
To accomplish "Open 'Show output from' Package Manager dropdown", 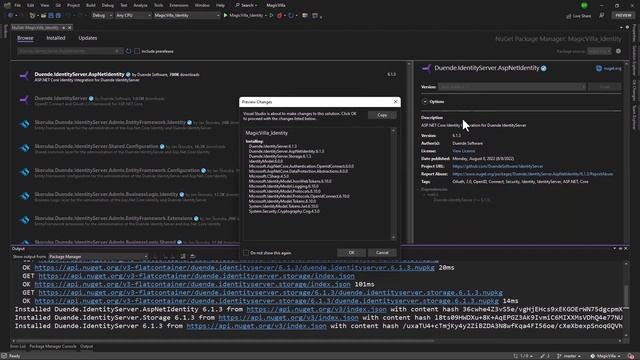I will coord(98,257).
